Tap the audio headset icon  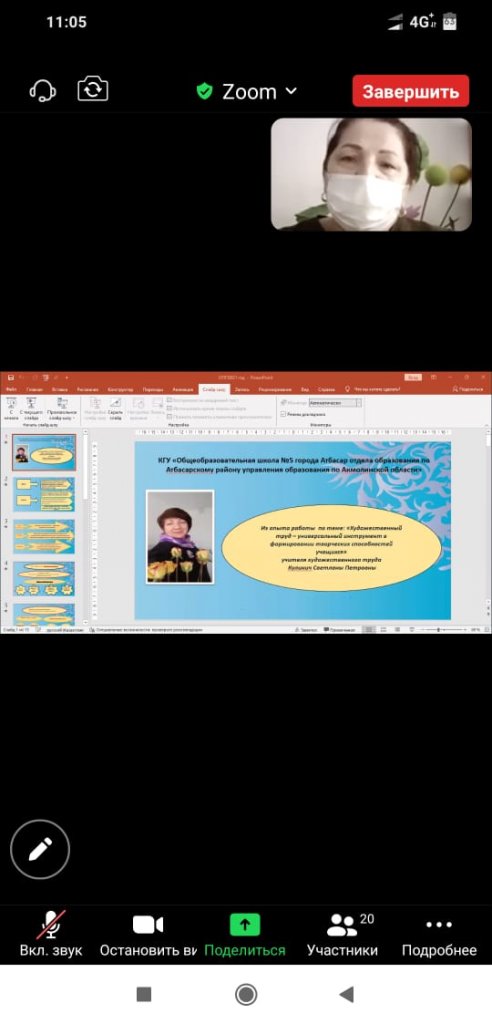(43, 90)
